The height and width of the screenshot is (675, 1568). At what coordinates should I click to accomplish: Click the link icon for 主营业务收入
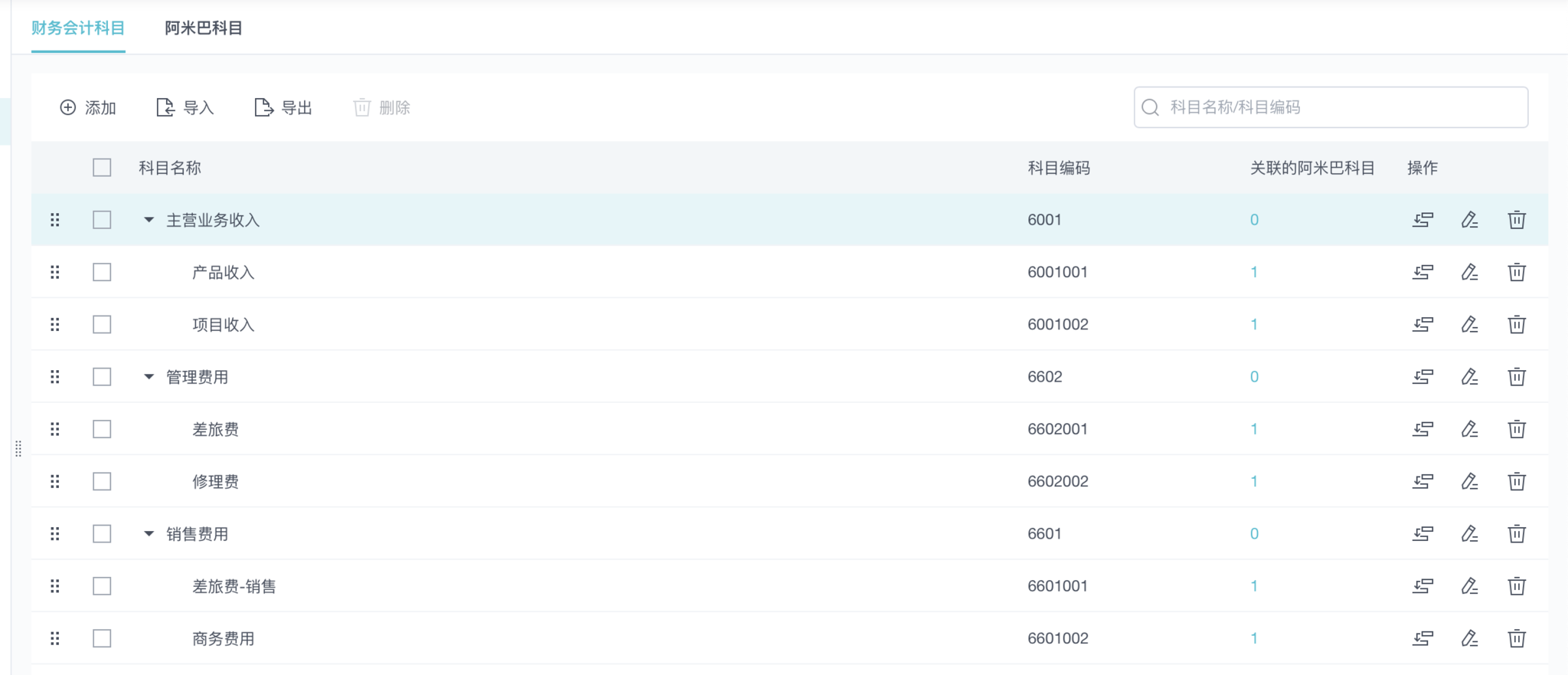pos(1423,220)
